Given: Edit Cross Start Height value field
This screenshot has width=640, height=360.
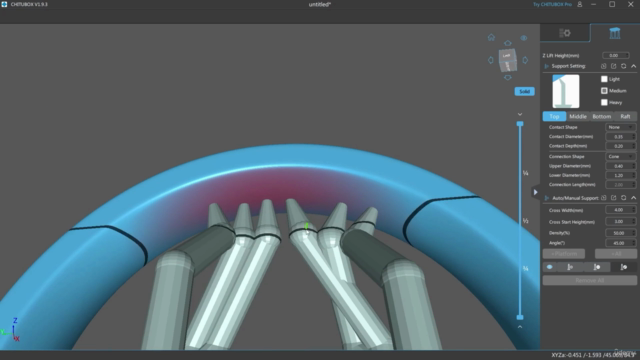Looking at the screenshot, I should click(620, 222).
